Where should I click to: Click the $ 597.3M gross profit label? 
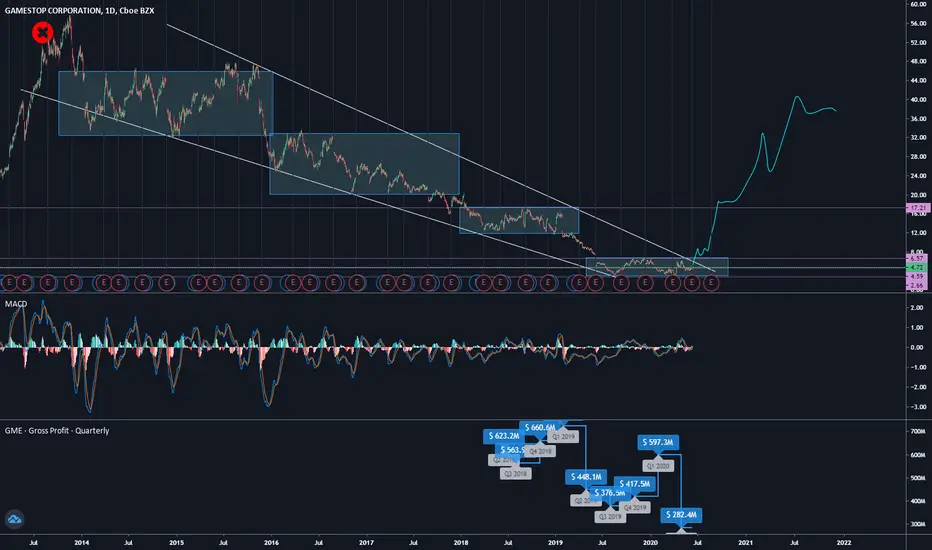click(658, 442)
